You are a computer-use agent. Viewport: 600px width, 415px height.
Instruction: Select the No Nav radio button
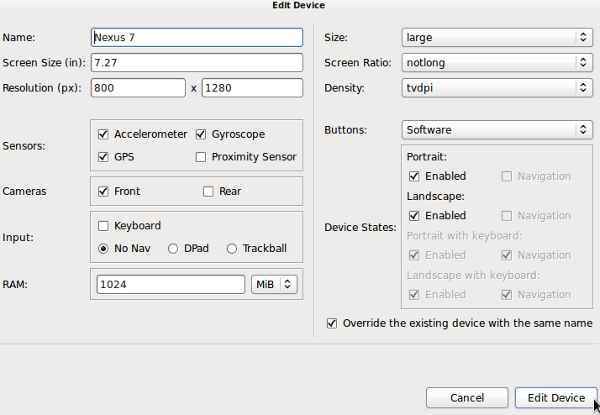point(103,248)
